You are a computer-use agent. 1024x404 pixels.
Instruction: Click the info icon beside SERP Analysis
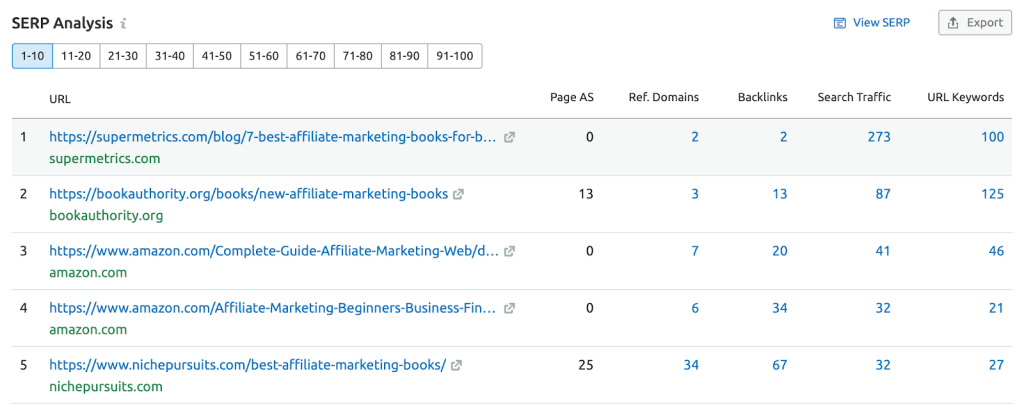click(123, 23)
